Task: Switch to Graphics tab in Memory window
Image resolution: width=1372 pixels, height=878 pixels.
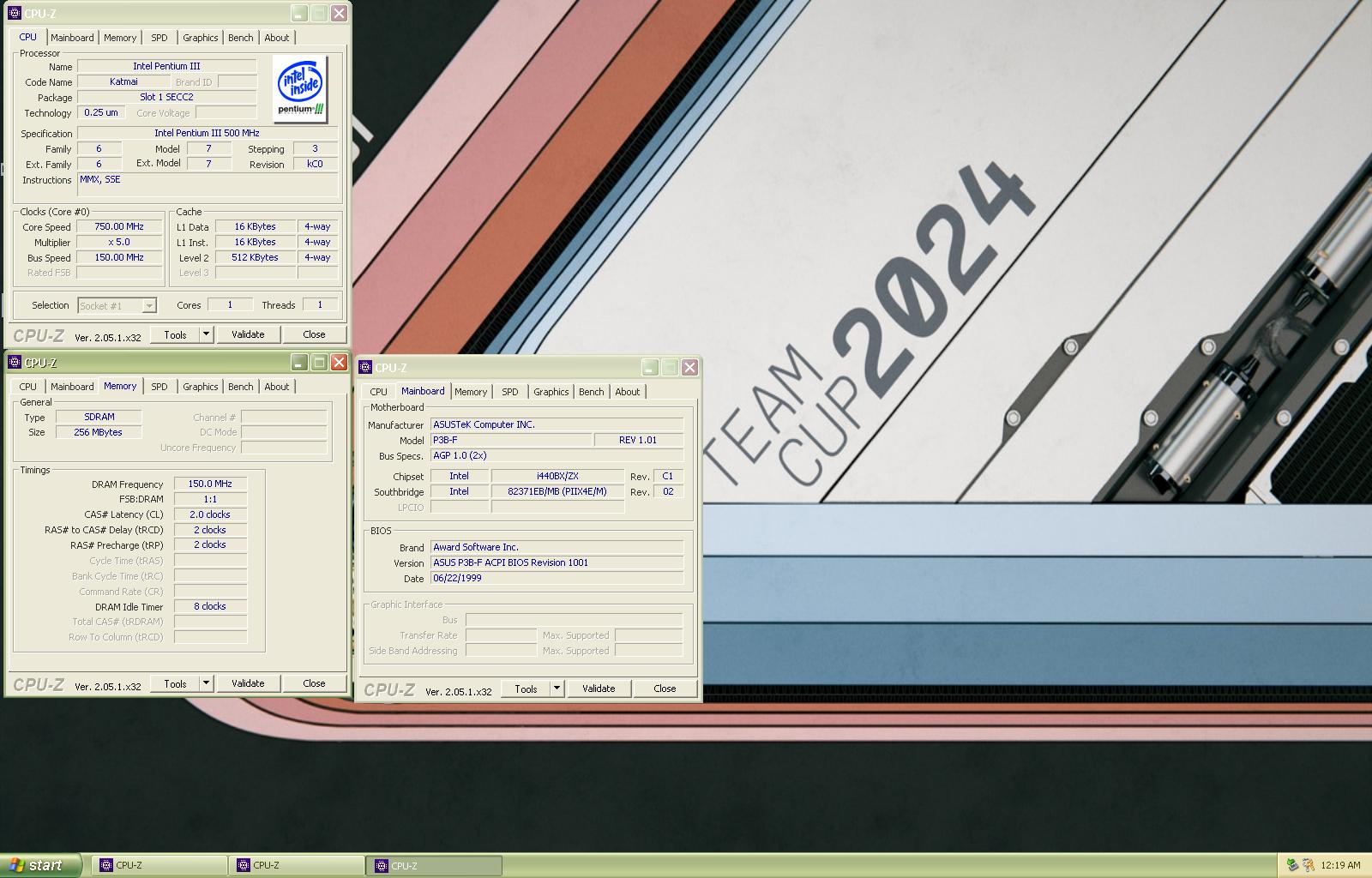Action: [x=201, y=387]
